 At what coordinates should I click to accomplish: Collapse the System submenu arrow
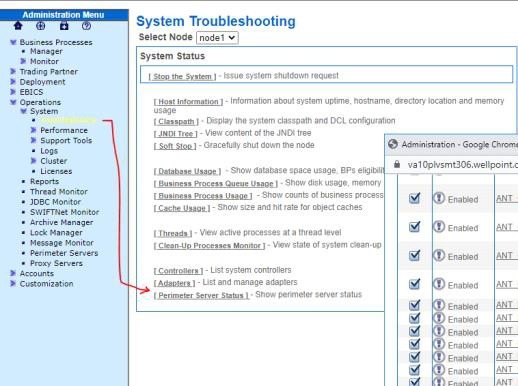(x=24, y=111)
